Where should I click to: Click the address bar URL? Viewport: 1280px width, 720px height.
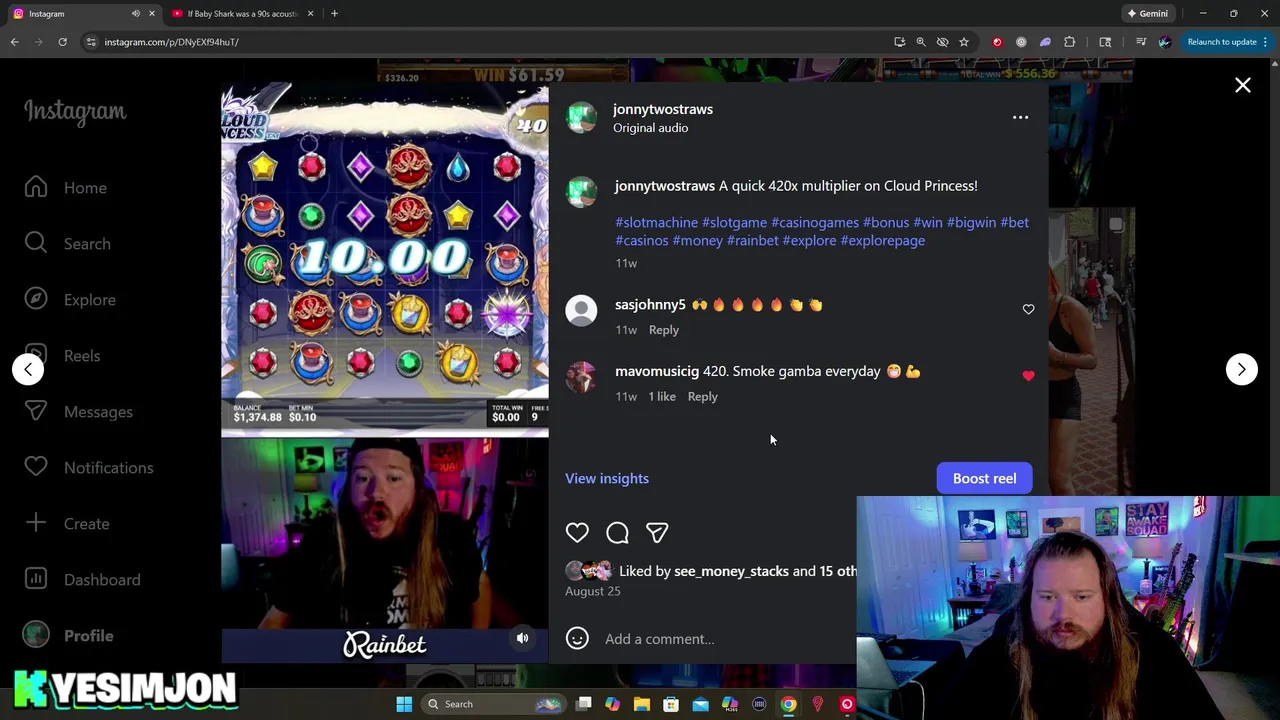(171, 42)
